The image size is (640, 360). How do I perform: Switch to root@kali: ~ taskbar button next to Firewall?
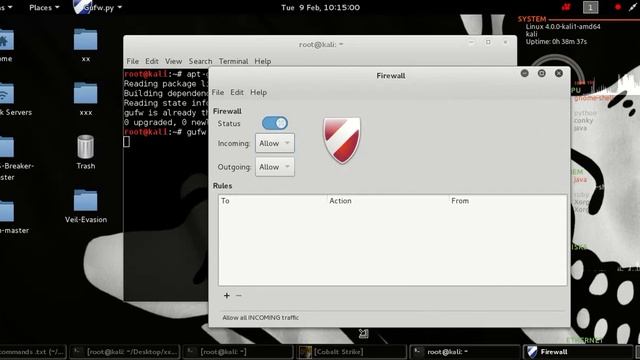(x=464, y=352)
